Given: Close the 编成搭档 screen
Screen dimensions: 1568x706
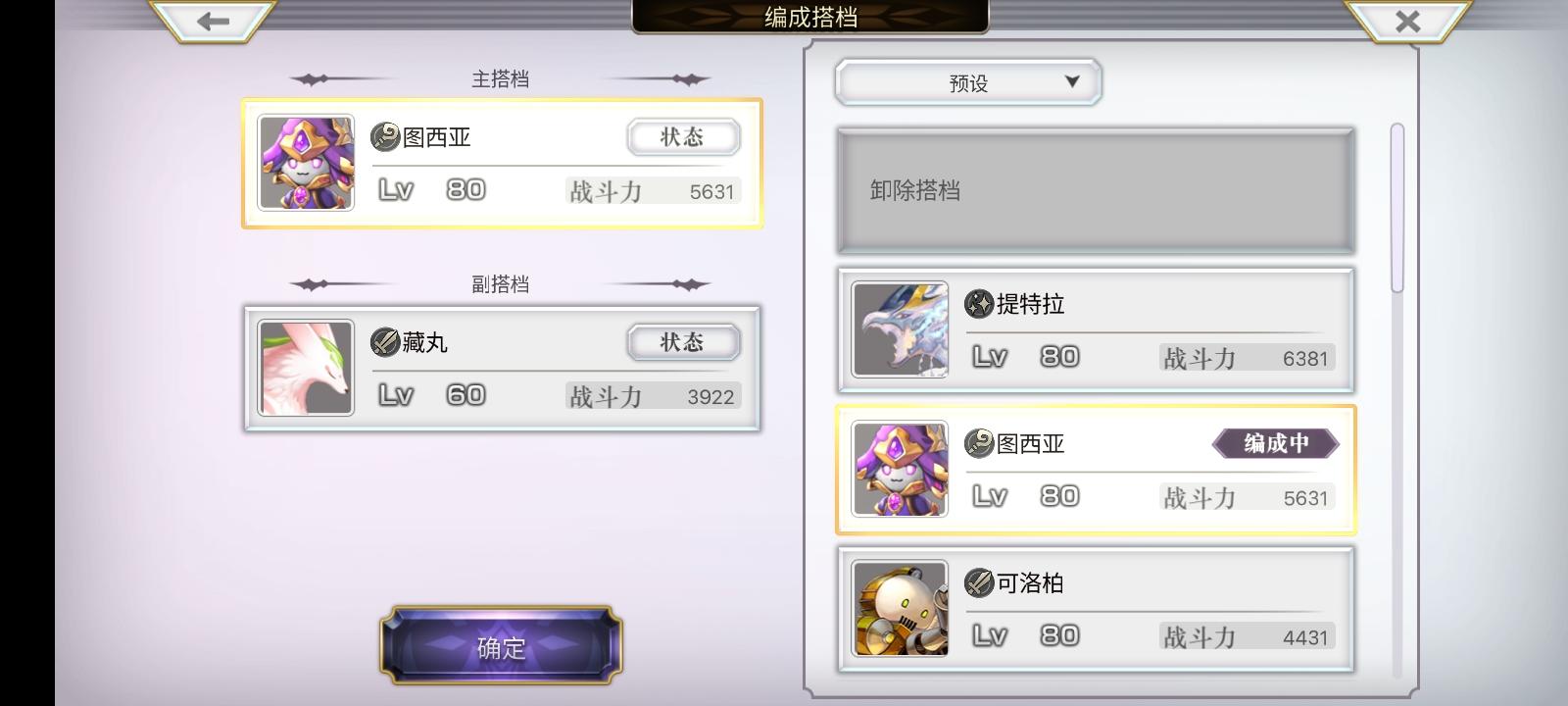Looking at the screenshot, I should [1407, 21].
